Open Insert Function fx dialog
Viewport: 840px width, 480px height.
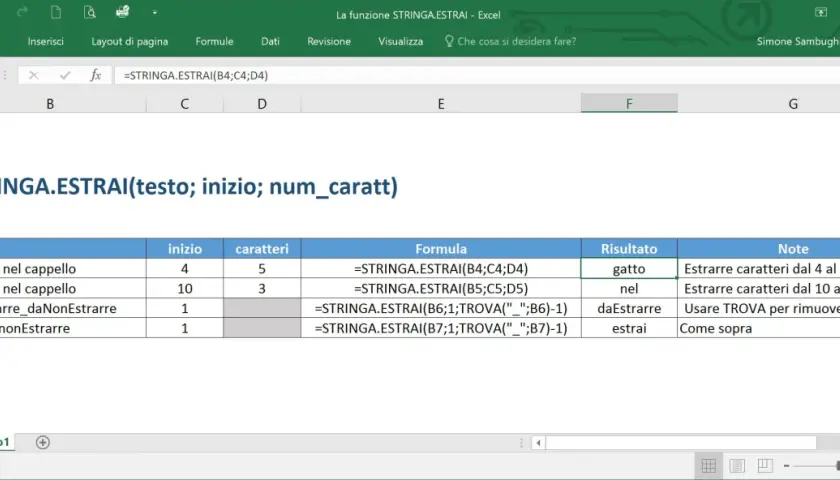(96, 75)
